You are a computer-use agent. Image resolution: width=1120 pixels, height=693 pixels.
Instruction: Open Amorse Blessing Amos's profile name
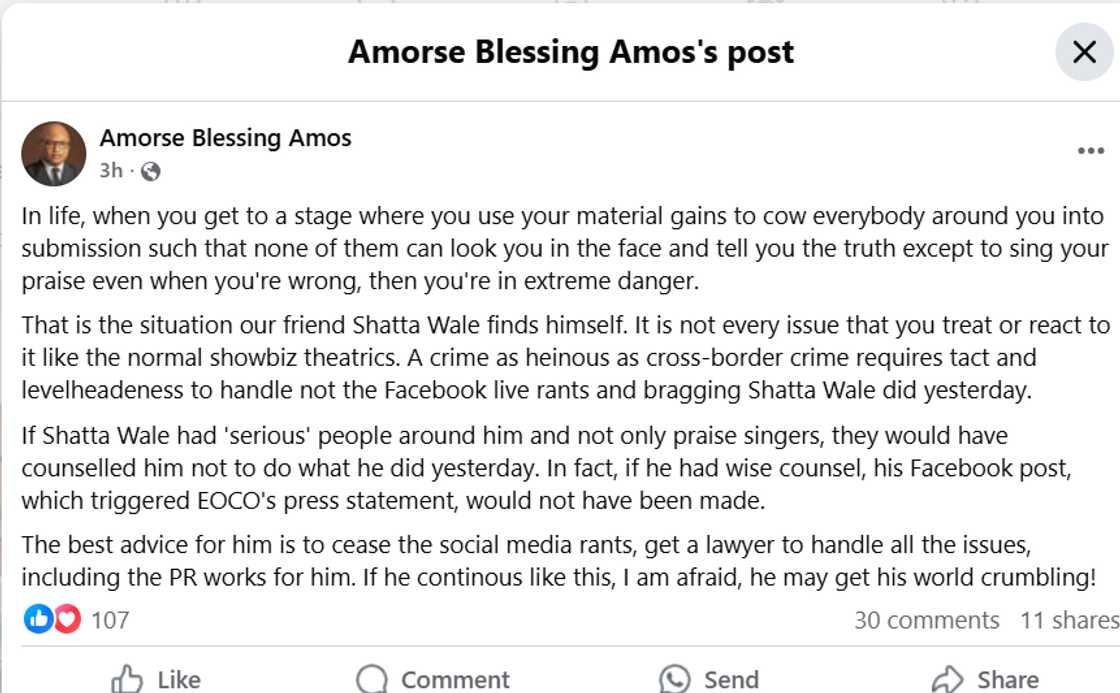point(225,138)
